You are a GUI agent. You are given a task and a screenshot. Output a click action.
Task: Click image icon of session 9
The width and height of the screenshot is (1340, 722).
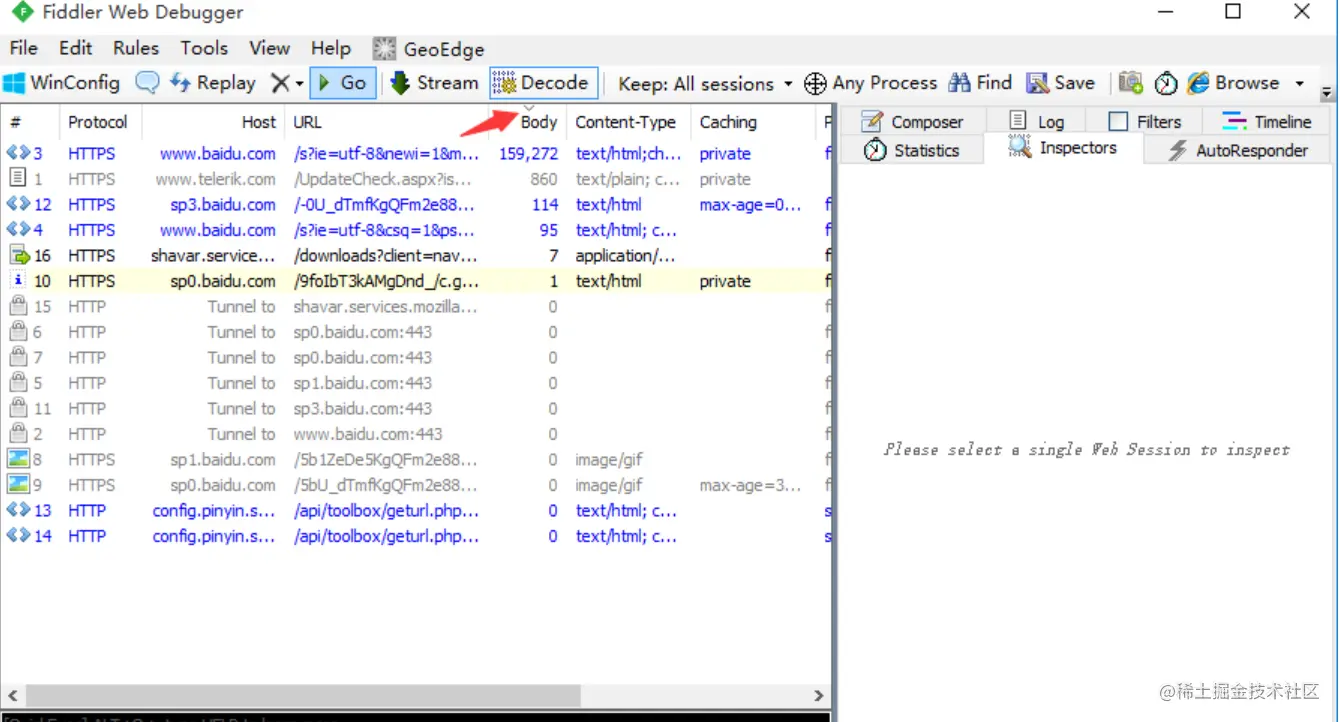tap(18, 485)
